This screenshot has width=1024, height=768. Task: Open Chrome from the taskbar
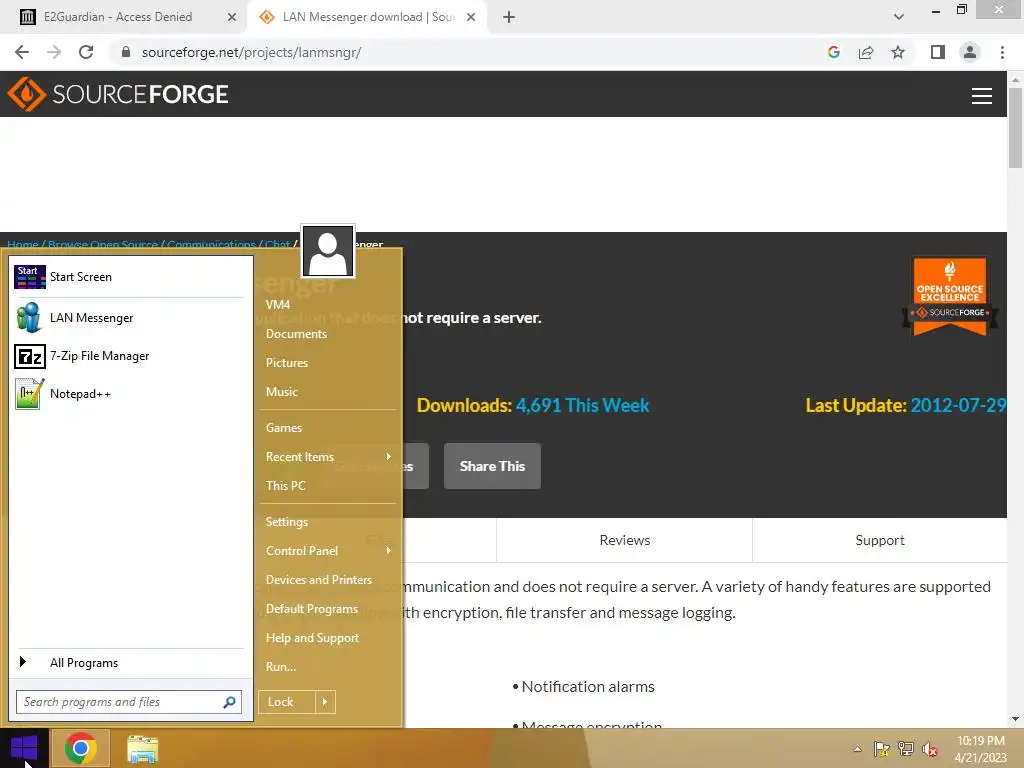(80, 748)
